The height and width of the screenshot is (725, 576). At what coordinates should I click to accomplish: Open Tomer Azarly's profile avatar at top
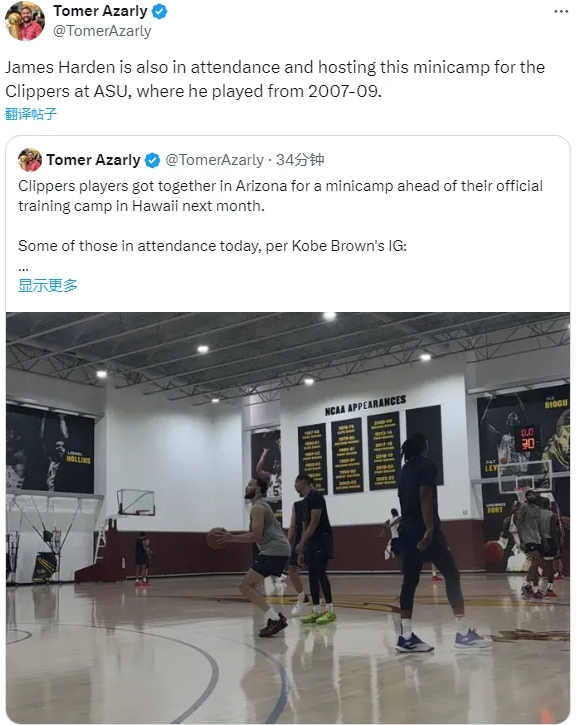pyautogui.click(x=25, y=21)
